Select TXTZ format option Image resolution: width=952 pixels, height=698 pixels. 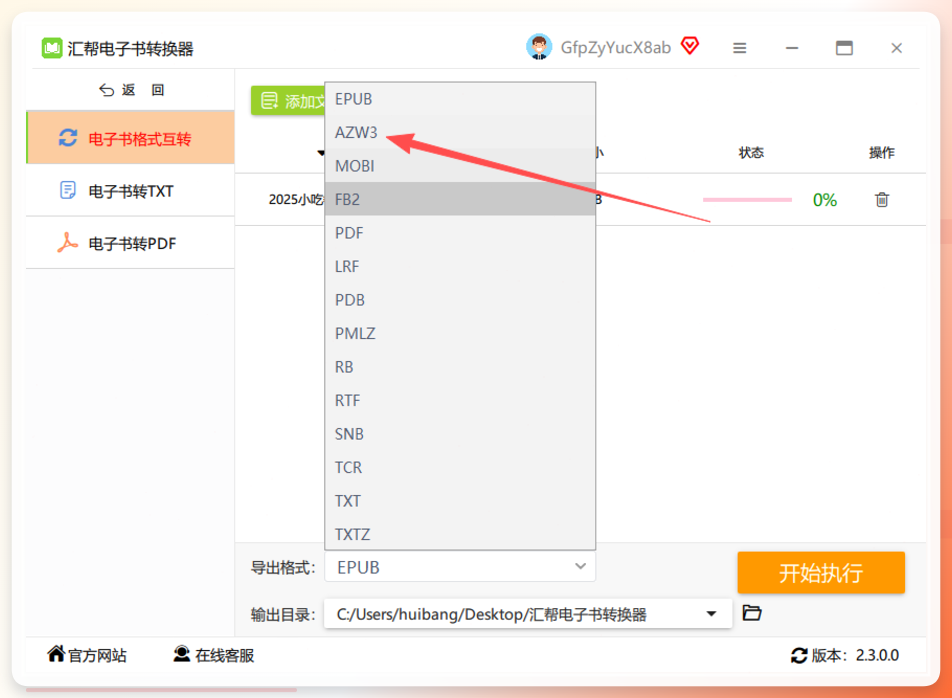click(460, 534)
